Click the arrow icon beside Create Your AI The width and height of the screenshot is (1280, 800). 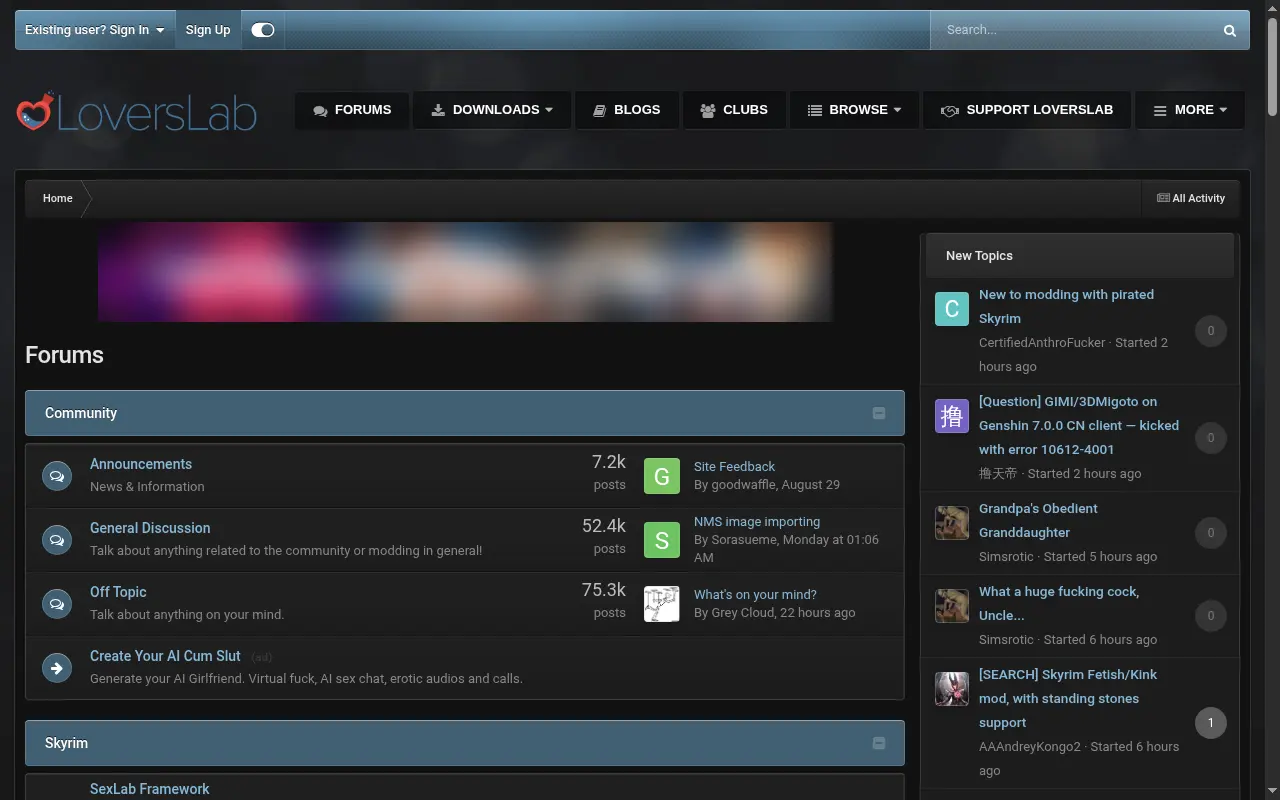tap(57, 667)
